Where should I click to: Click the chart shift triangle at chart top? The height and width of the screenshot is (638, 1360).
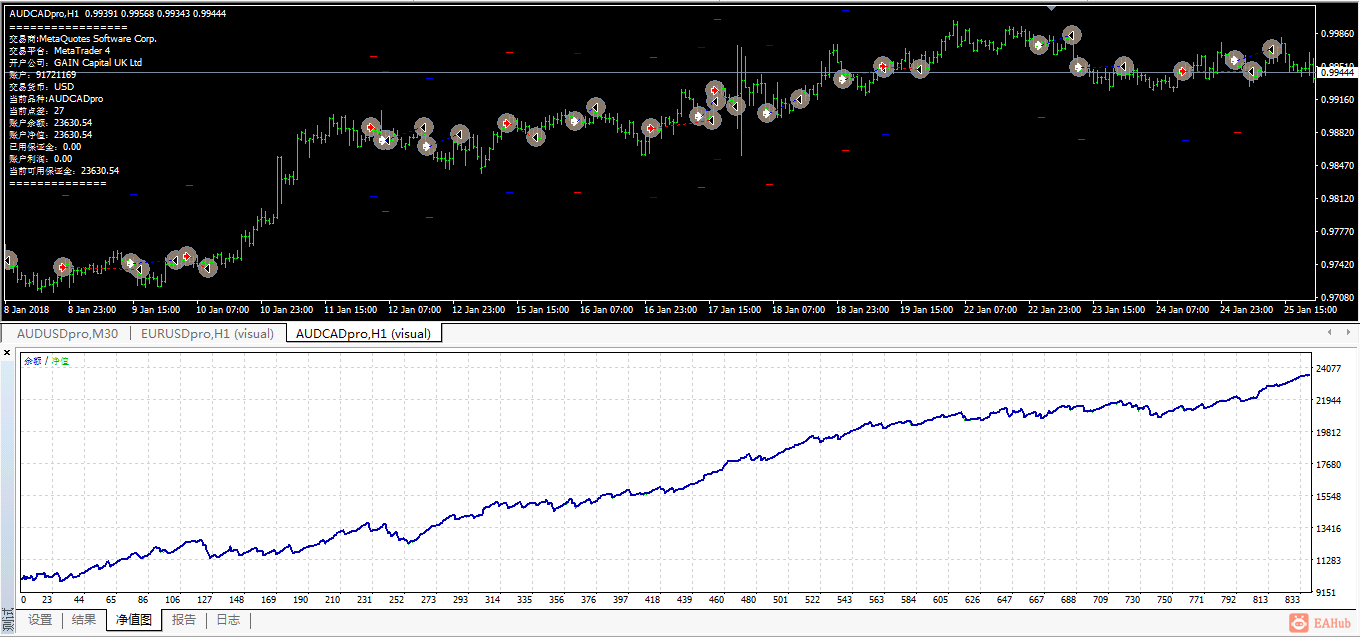tap(1051, 8)
